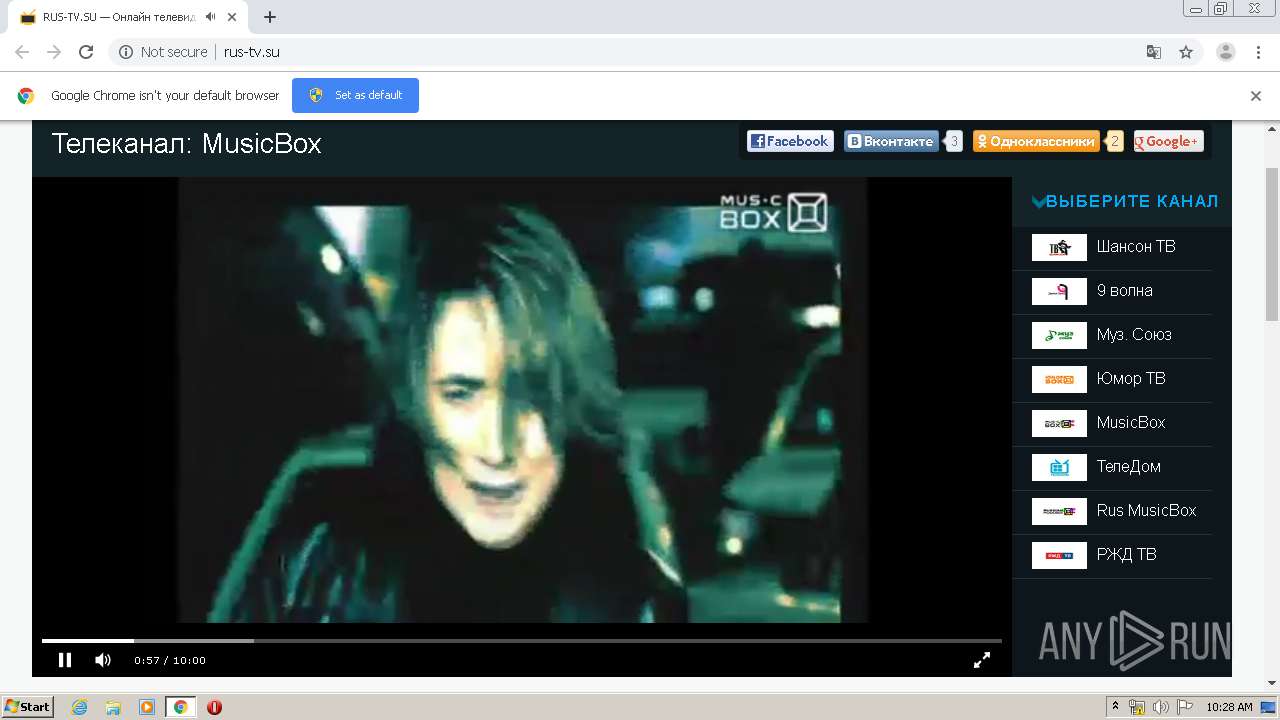Launch Internet Explorer from taskbar
1280x720 pixels.
tap(79, 707)
